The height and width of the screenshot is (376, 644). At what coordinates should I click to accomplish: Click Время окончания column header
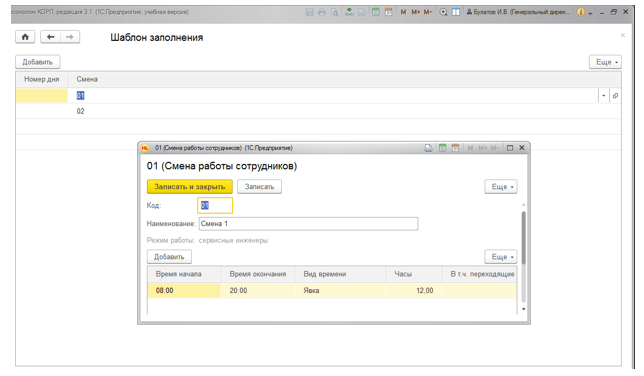click(x=258, y=274)
